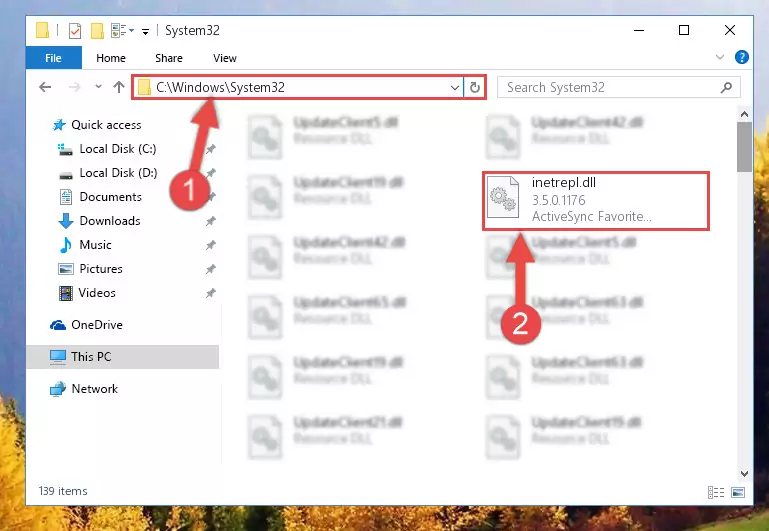The width and height of the screenshot is (769, 531).
Task: Click the pin icon beside Pictures
Action: pos(211,269)
